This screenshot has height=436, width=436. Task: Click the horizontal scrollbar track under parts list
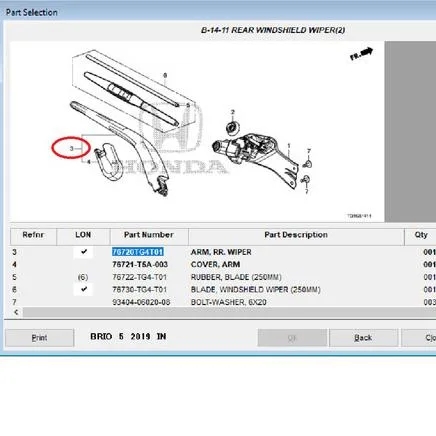pyautogui.click(x=229, y=313)
